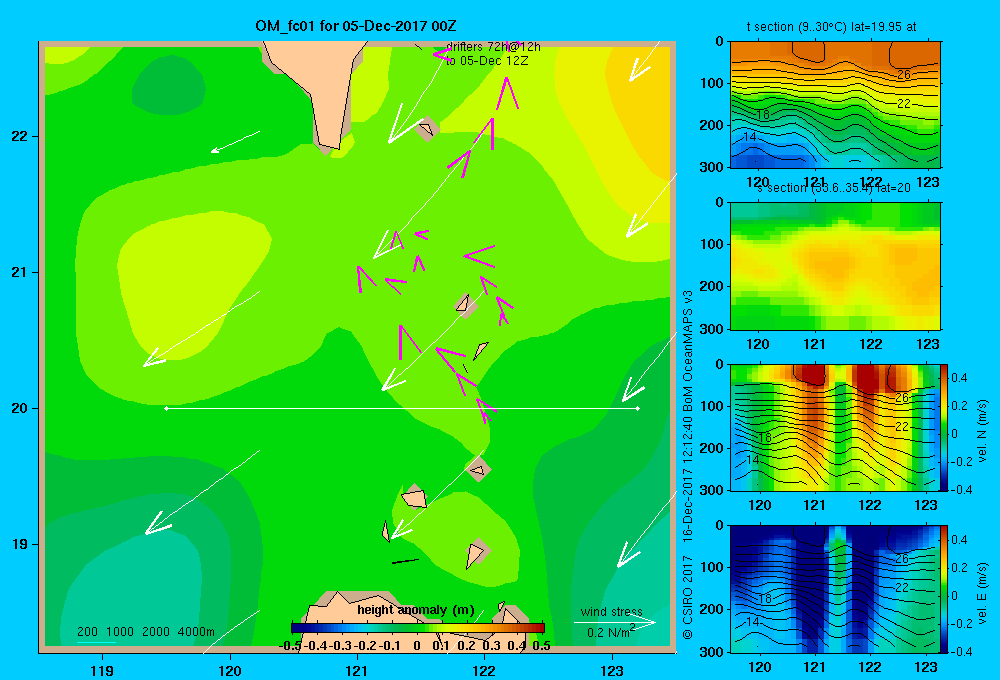Click longitude label 119 below the main map
The height and width of the screenshot is (680, 1000).
(x=102, y=670)
